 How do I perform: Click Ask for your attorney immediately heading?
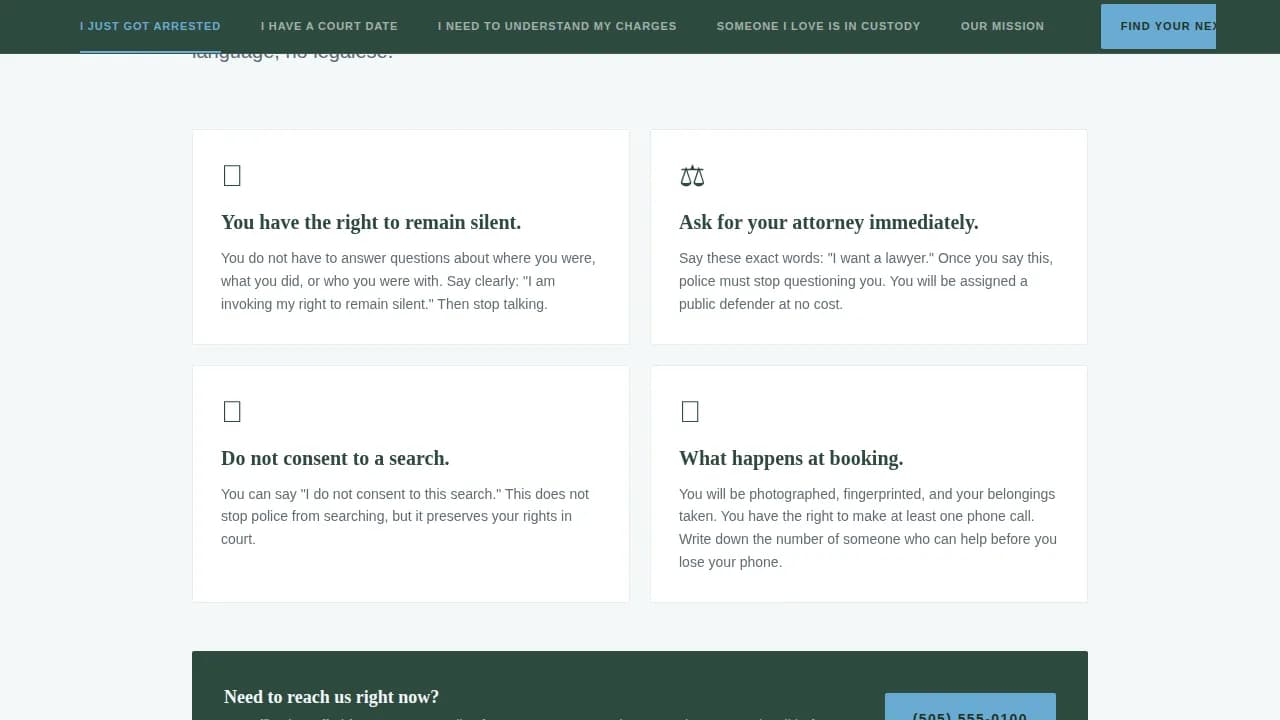pos(828,222)
